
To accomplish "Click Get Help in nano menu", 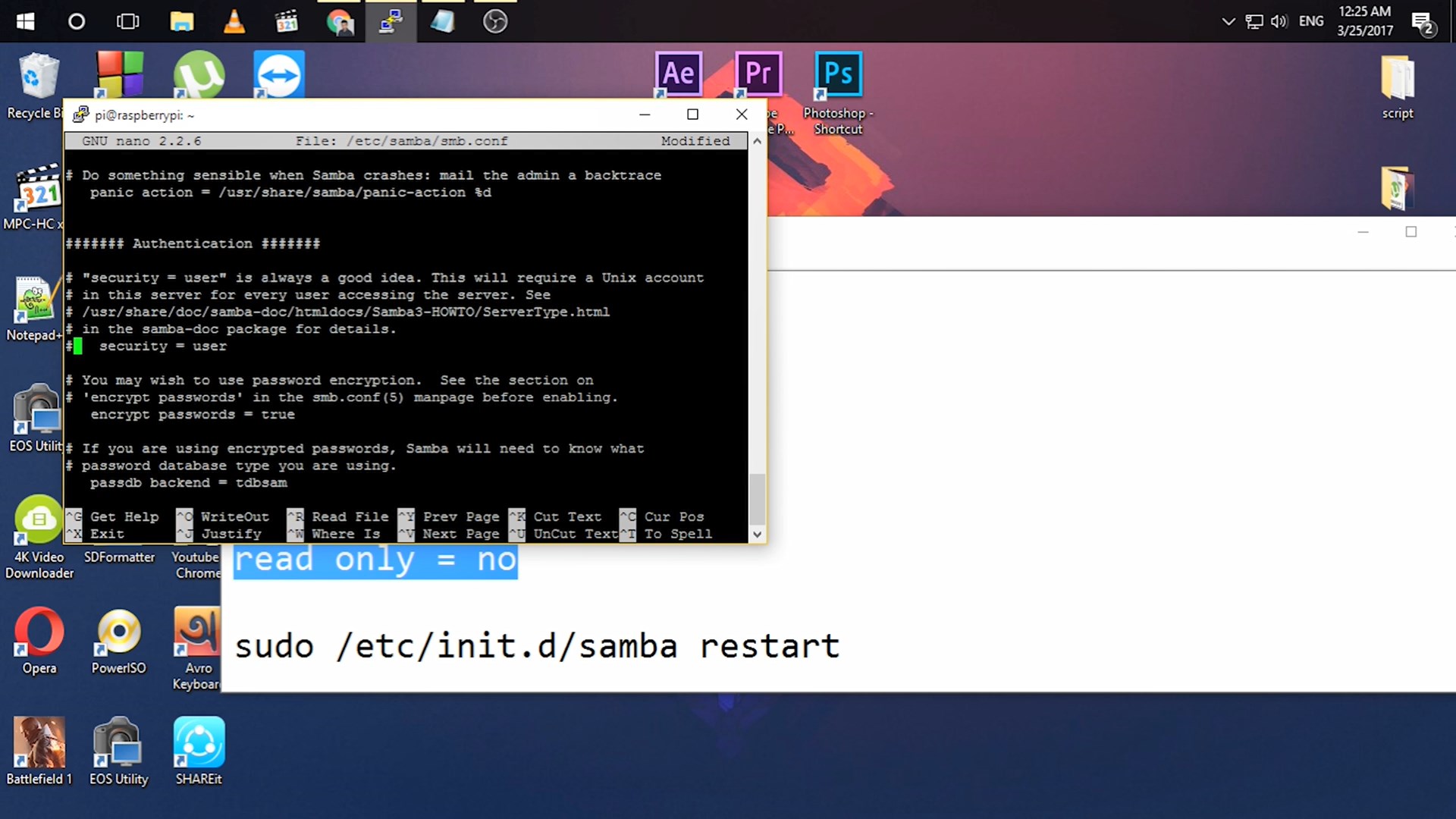I will [x=124, y=516].
